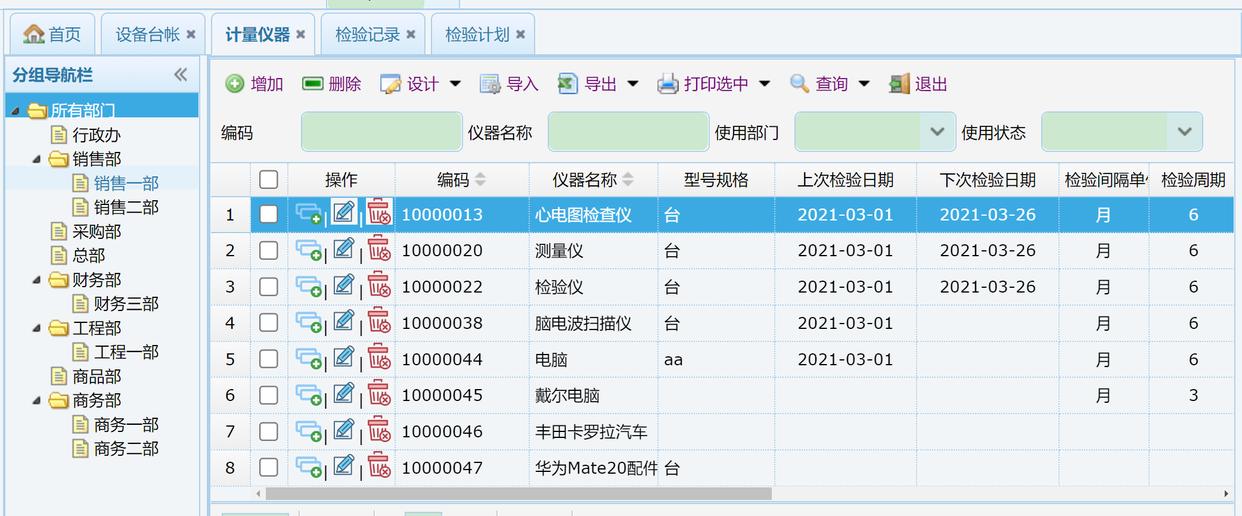The width and height of the screenshot is (1242, 516).
Task: Tick checkbox for 心电图检查仪 row
Action: (268, 214)
